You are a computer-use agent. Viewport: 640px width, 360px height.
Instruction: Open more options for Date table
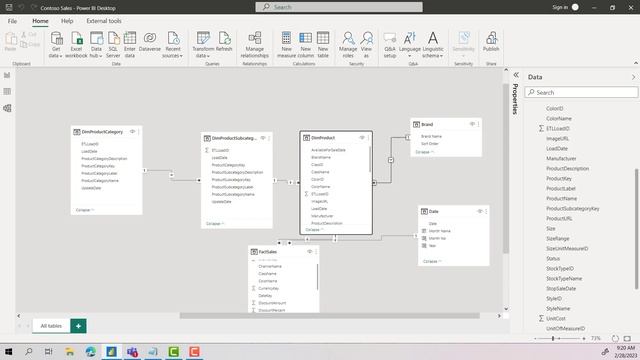486,211
